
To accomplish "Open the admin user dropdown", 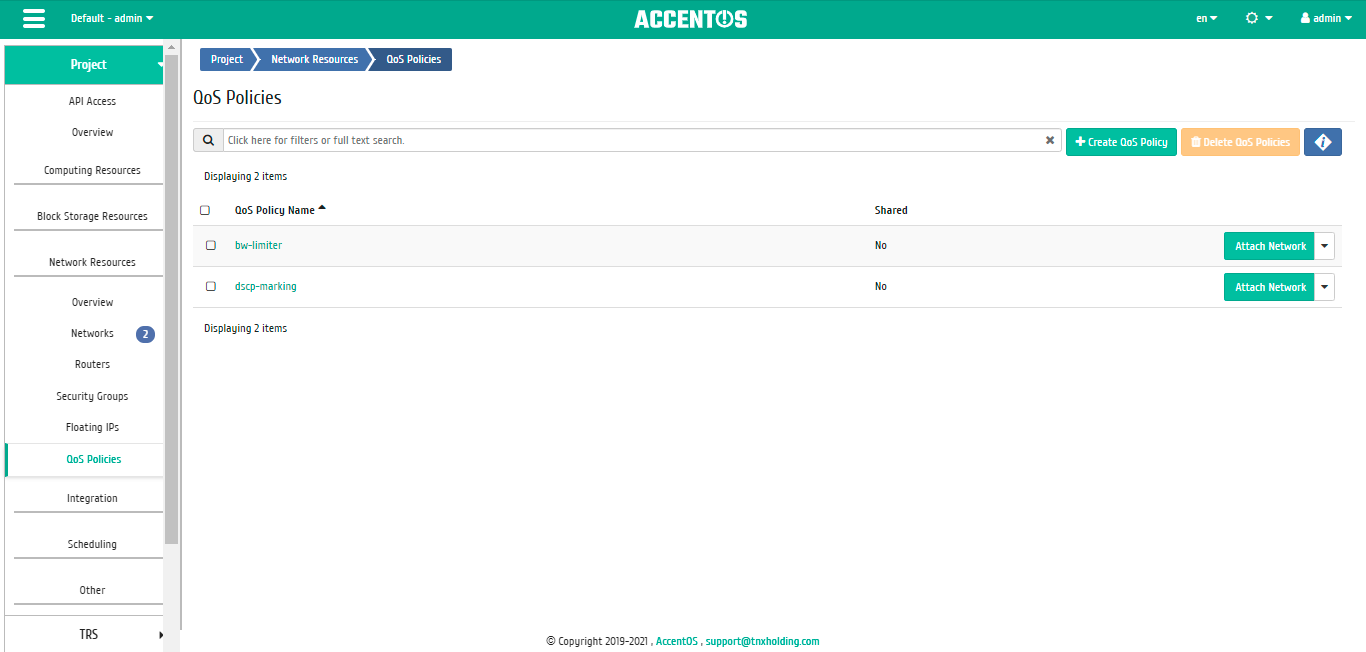I will 1326,18.
